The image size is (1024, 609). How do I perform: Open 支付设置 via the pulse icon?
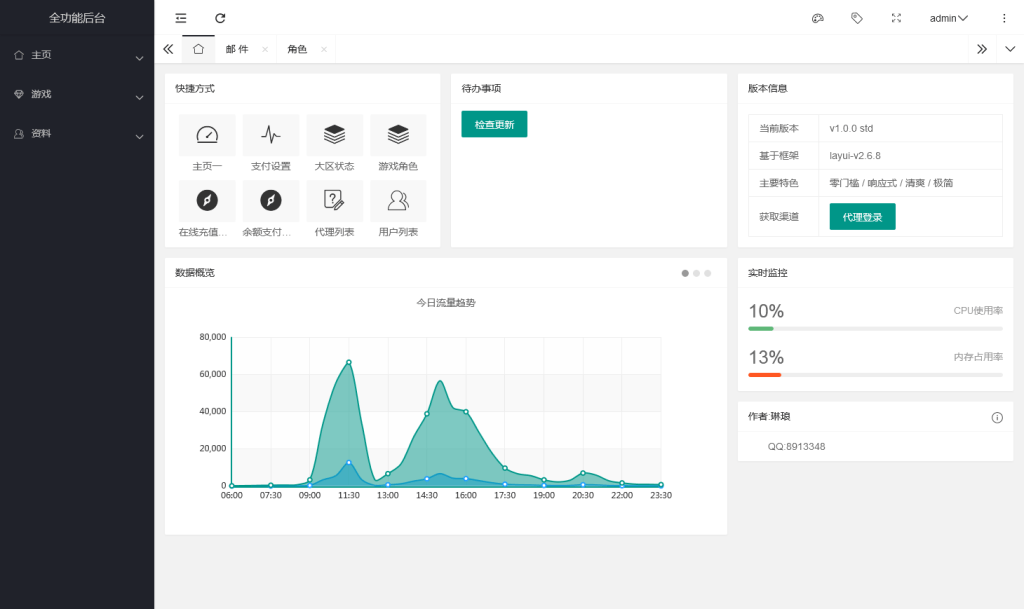pyautogui.click(x=270, y=135)
